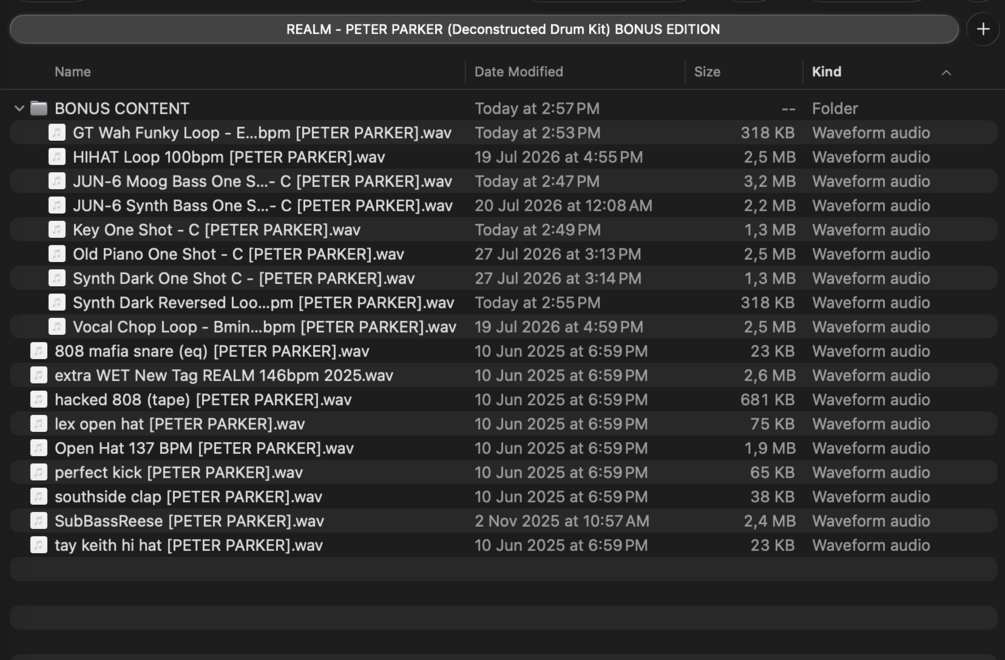Click audio icon of JUN-6 Moog Bass
The image size is (1005, 660).
click(x=57, y=181)
